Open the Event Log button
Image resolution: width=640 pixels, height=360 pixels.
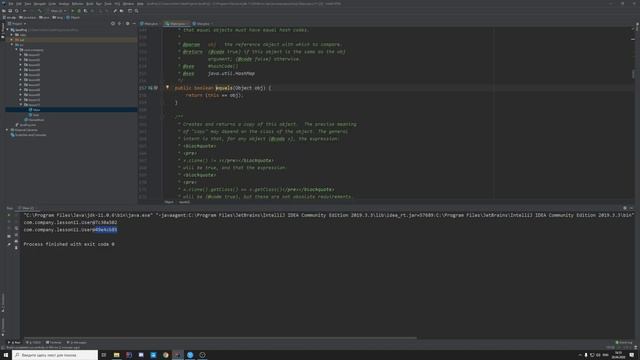(x=624, y=342)
